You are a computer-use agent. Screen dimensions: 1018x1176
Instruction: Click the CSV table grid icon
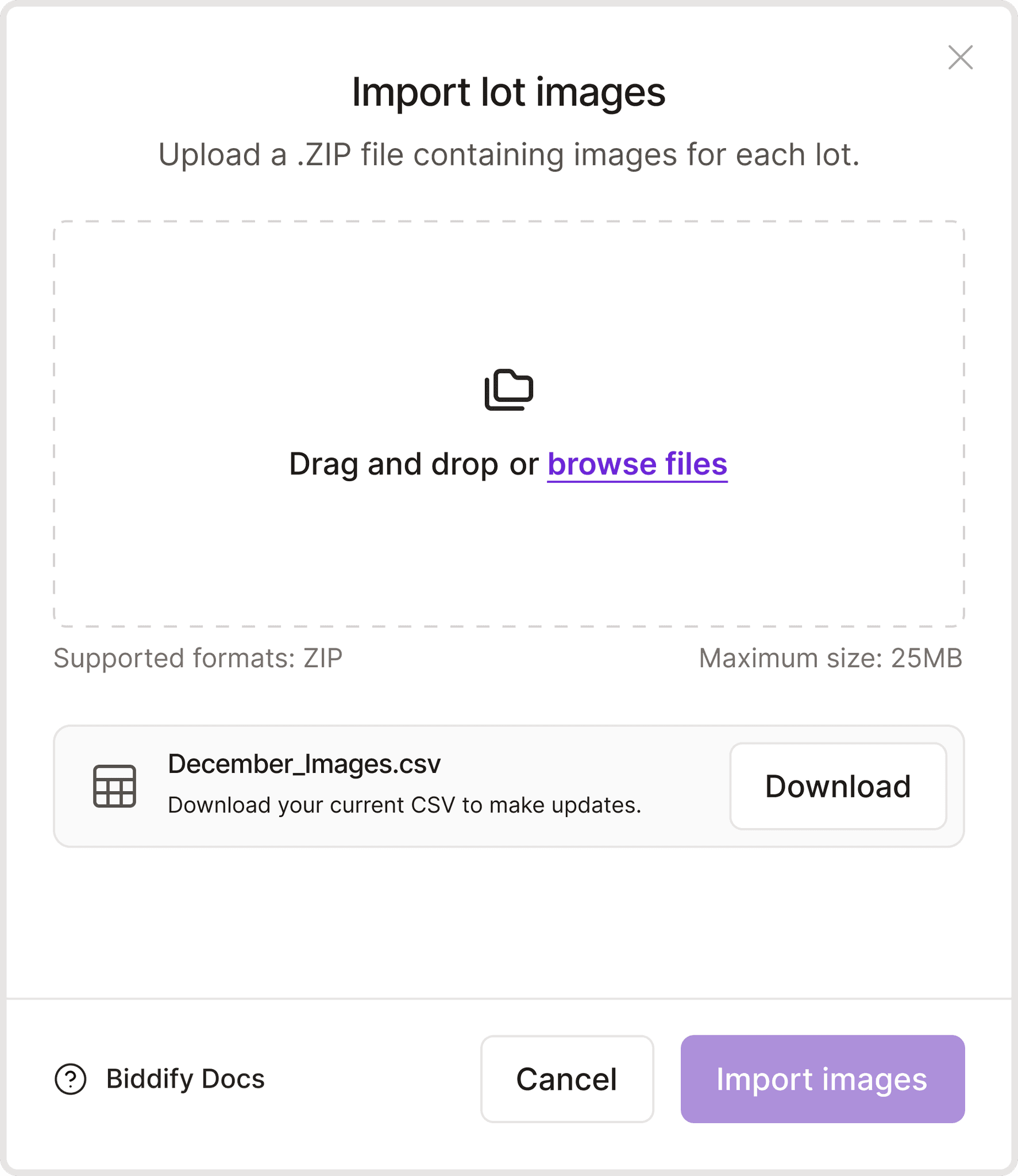(115, 786)
